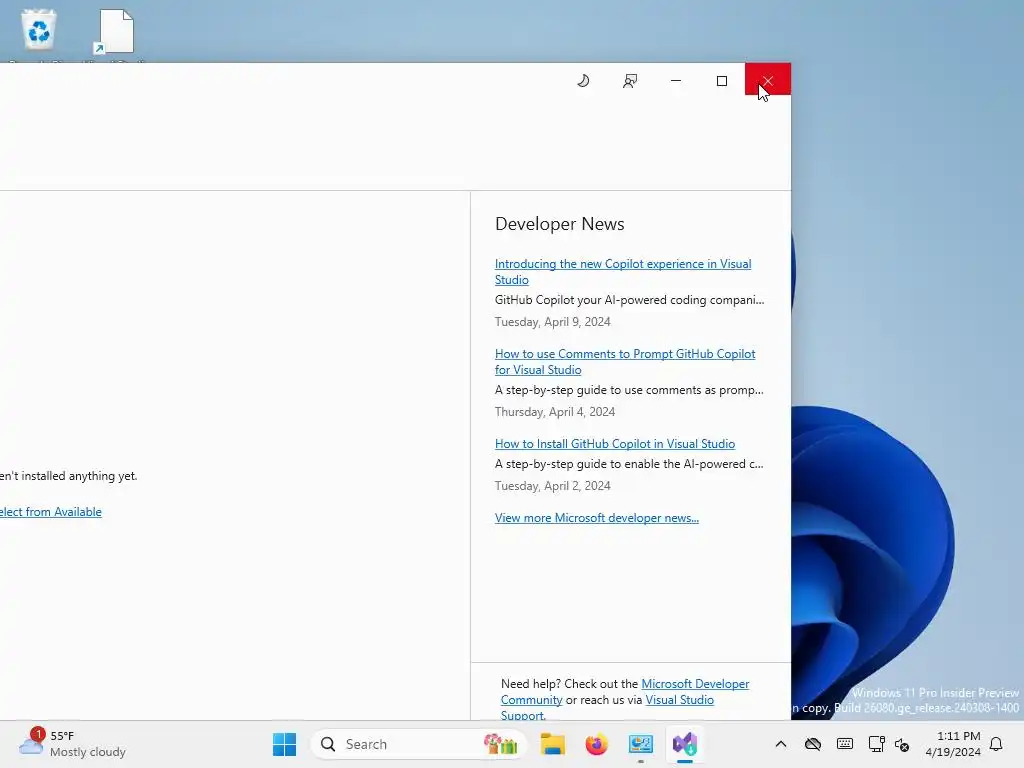Viewport: 1024px width, 768px height.
Task: Minimize the Visual Studio Installer window
Action: pyautogui.click(x=676, y=80)
